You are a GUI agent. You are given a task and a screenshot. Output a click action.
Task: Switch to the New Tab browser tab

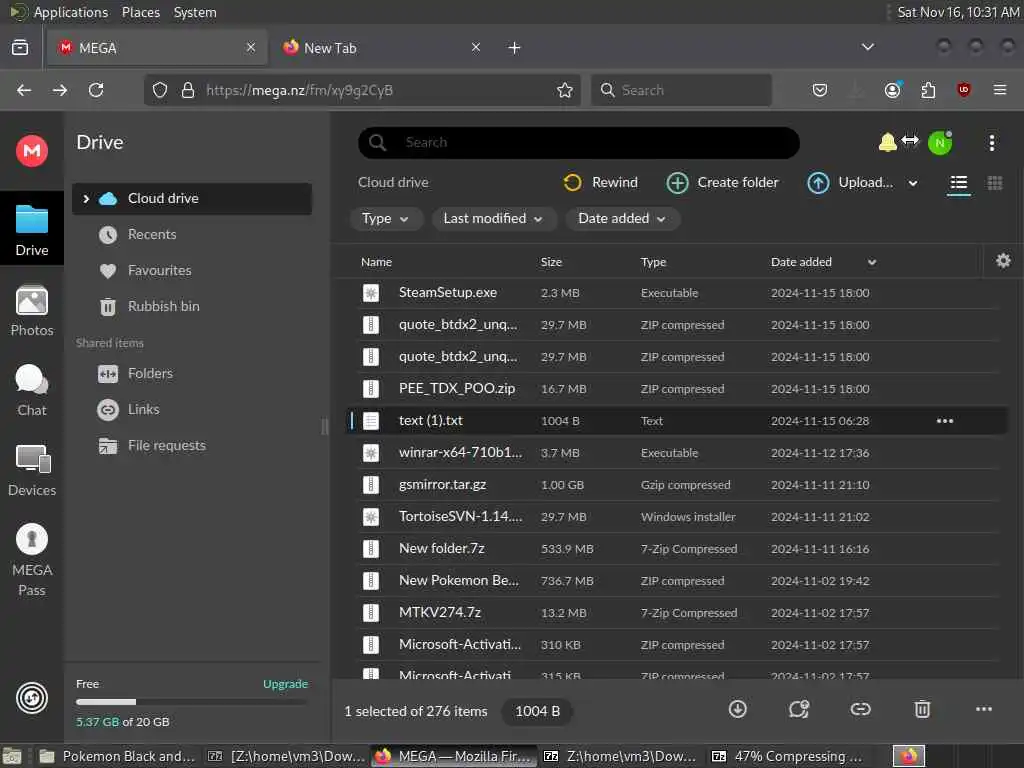point(382,48)
